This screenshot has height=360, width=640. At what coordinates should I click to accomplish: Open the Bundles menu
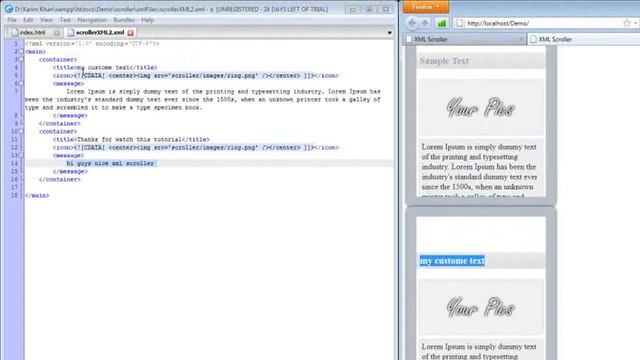pos(124,20)
